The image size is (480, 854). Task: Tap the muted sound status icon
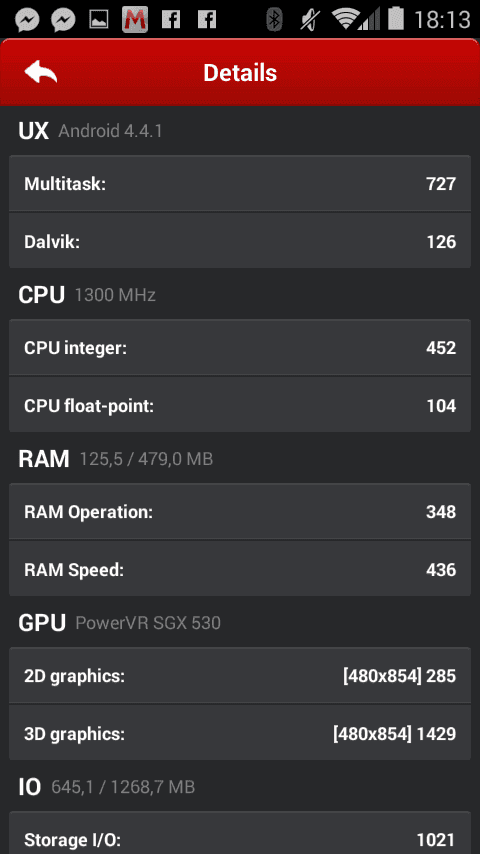[x=311, y=20]
